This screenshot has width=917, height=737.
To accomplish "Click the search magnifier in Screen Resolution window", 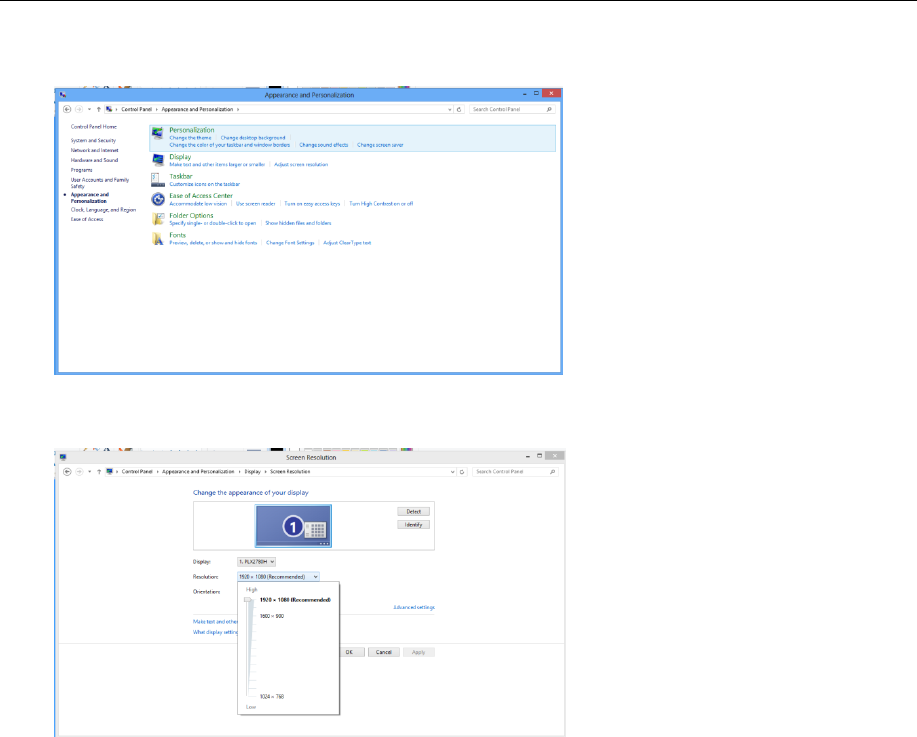I will coord(552,471).
